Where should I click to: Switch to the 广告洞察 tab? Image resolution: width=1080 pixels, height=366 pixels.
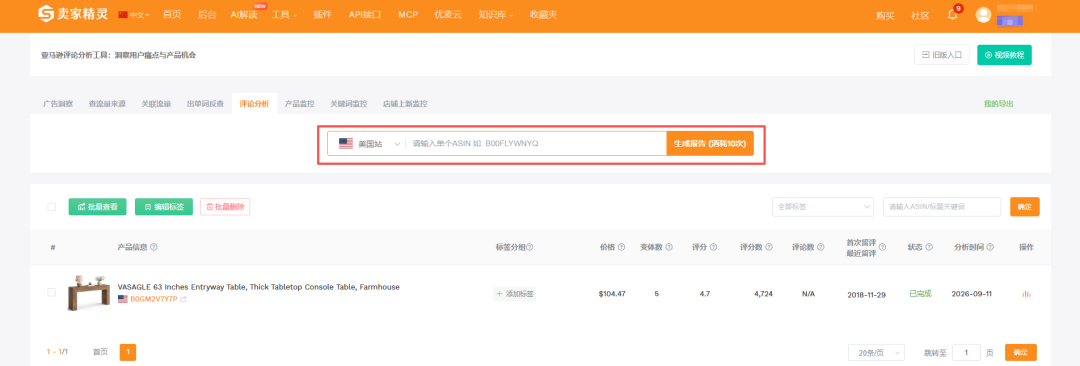58,103
